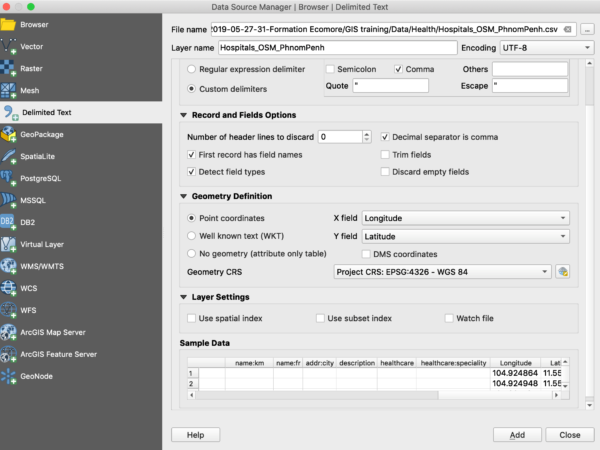Viewport: 600px width, 450px height.
Task: Select sample data row 1 header
Action: click(x=193, y=373)
